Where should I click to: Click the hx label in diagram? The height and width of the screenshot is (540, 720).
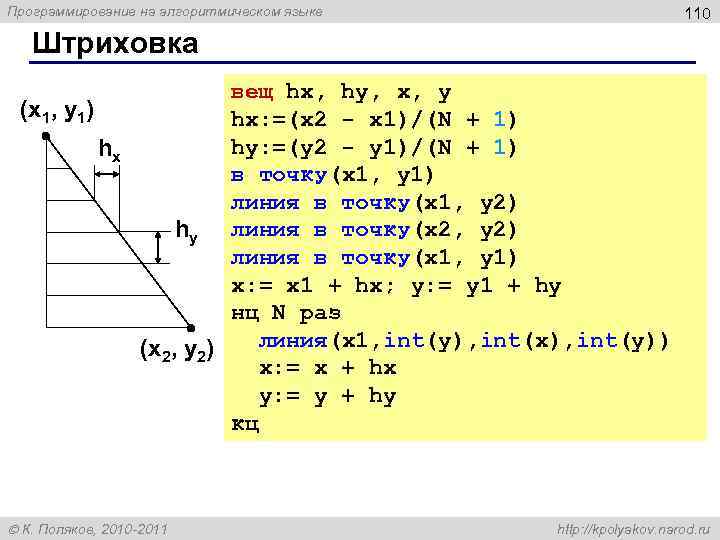pyautogui.click(x=109, y=150)
